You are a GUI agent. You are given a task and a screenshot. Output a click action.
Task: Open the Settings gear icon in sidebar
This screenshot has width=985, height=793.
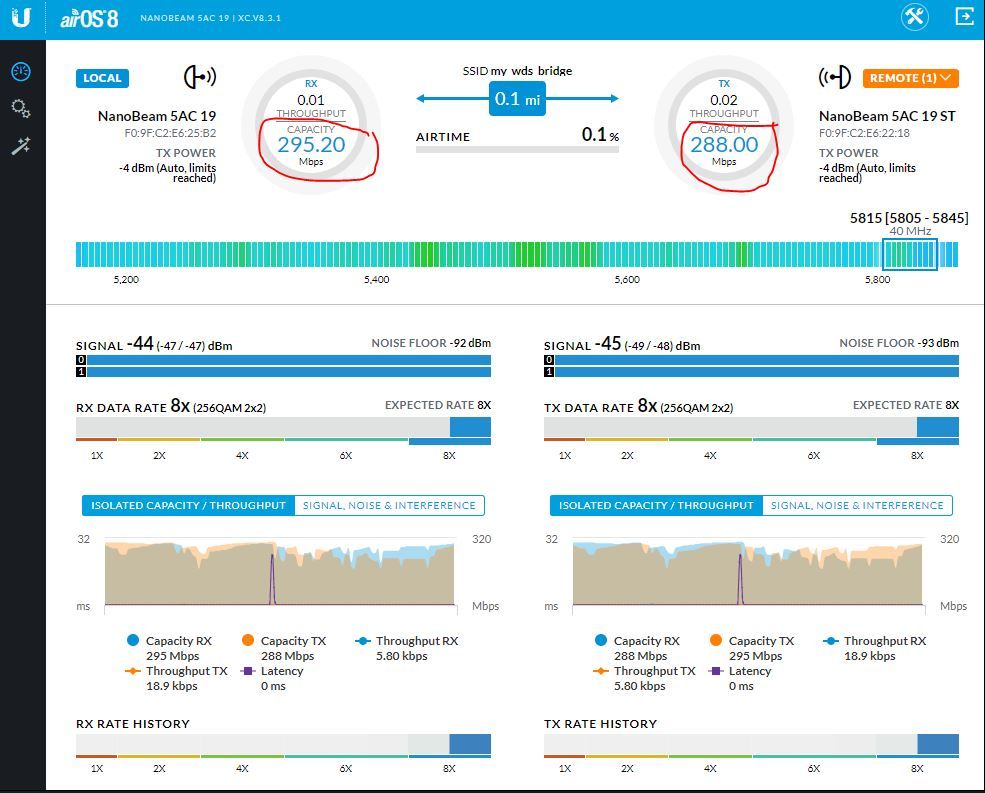[x=21, y=108]
